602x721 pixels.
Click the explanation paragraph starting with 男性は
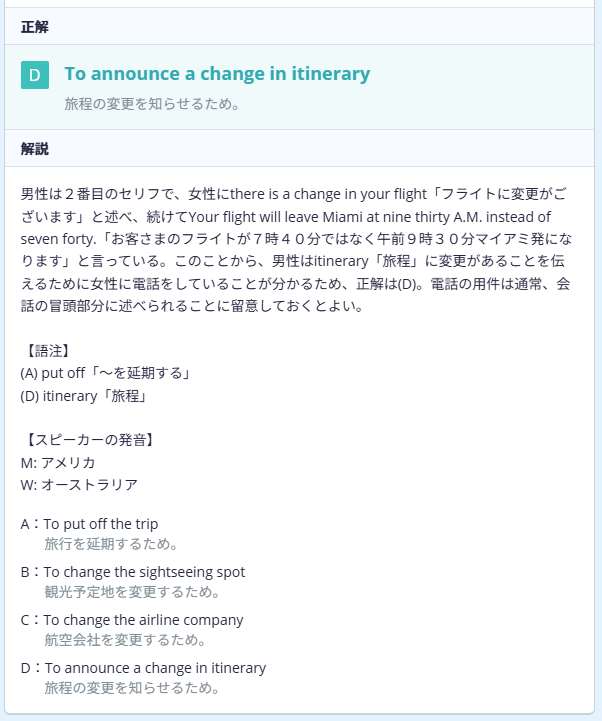(300, 249)
